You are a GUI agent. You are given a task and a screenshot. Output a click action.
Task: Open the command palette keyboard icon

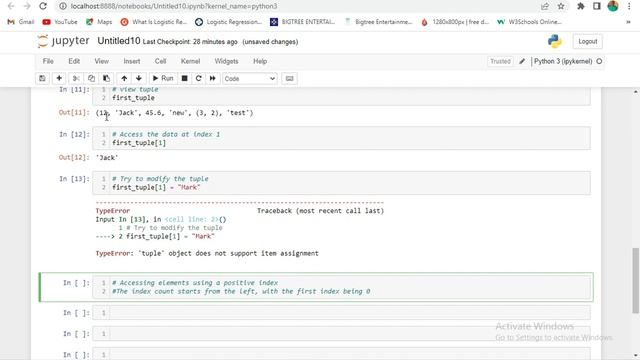[289, 78]
